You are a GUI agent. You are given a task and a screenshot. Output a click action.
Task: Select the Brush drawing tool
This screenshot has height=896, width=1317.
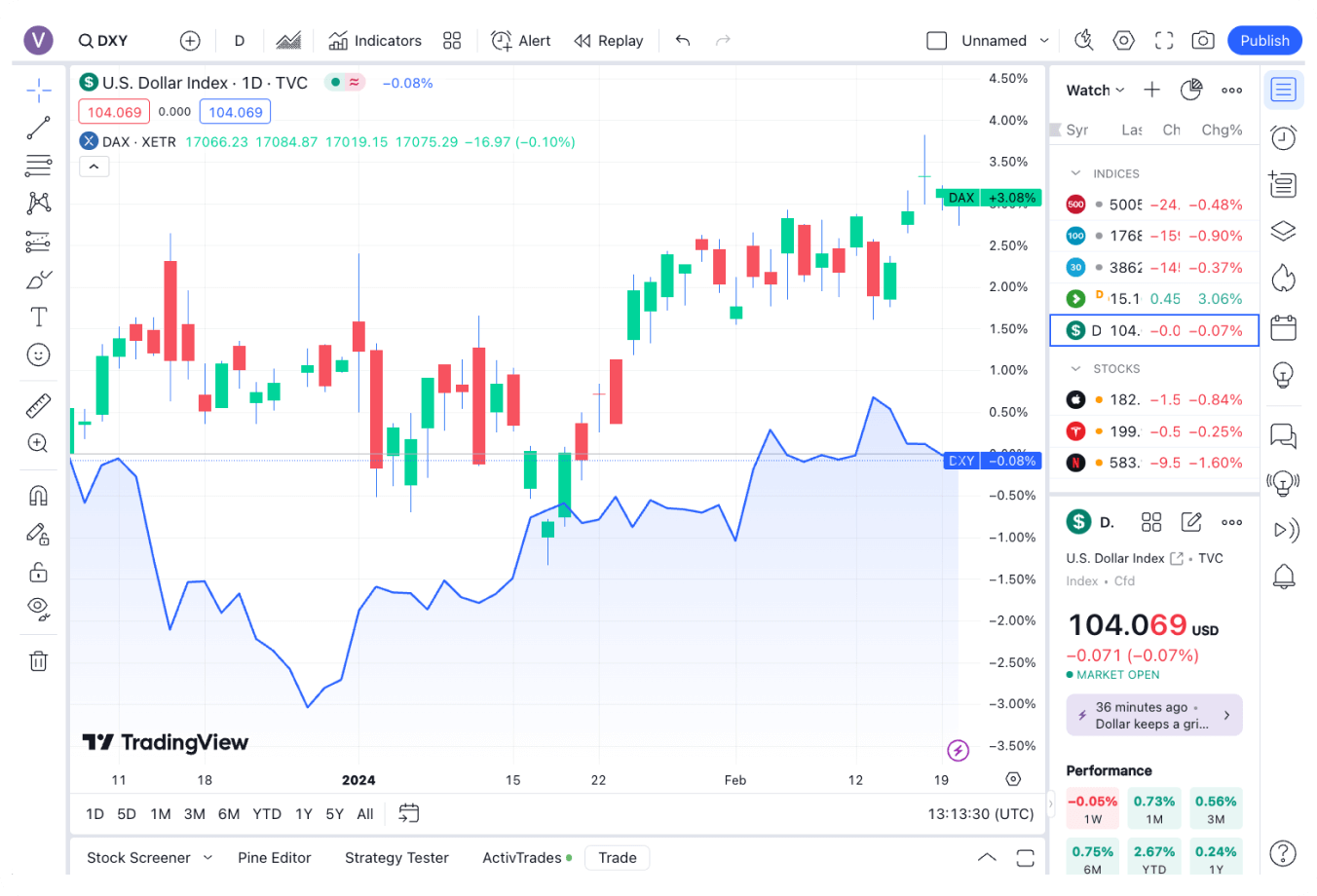coord(38,280)
